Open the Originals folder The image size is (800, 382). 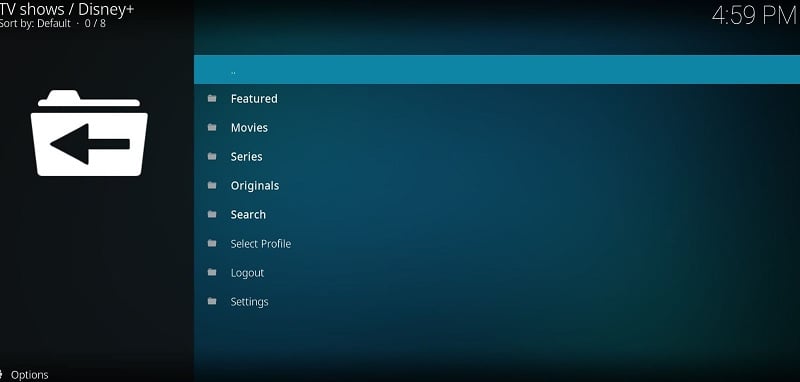497,186
